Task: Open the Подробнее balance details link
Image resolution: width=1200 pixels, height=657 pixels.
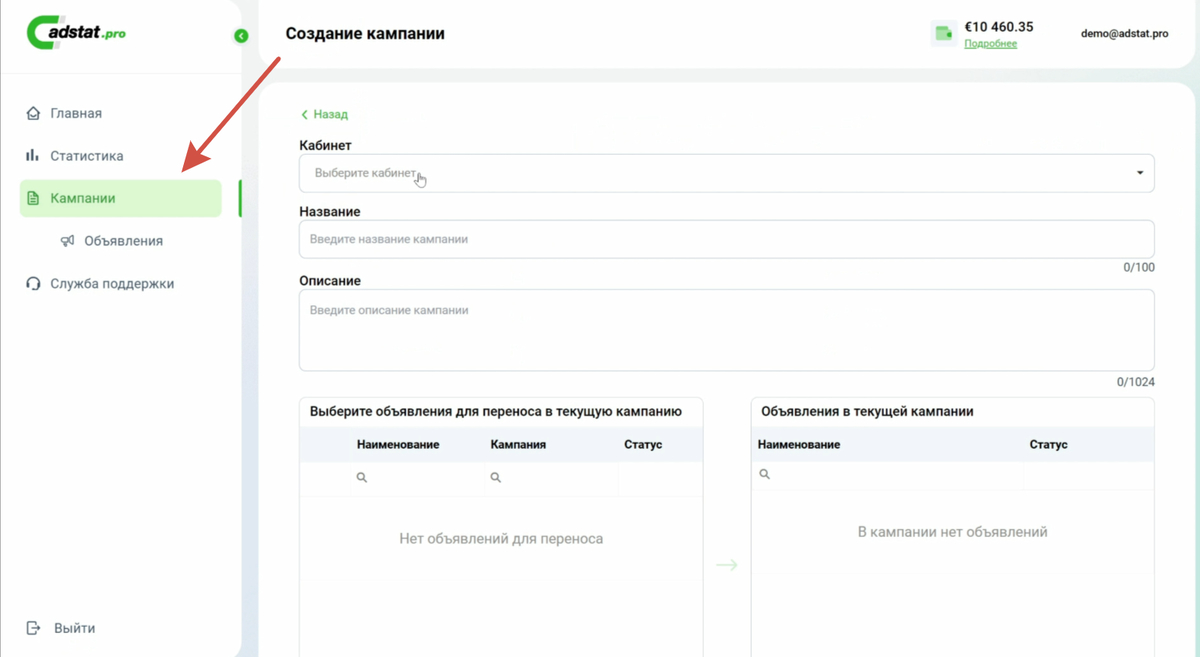Action: 990,44
